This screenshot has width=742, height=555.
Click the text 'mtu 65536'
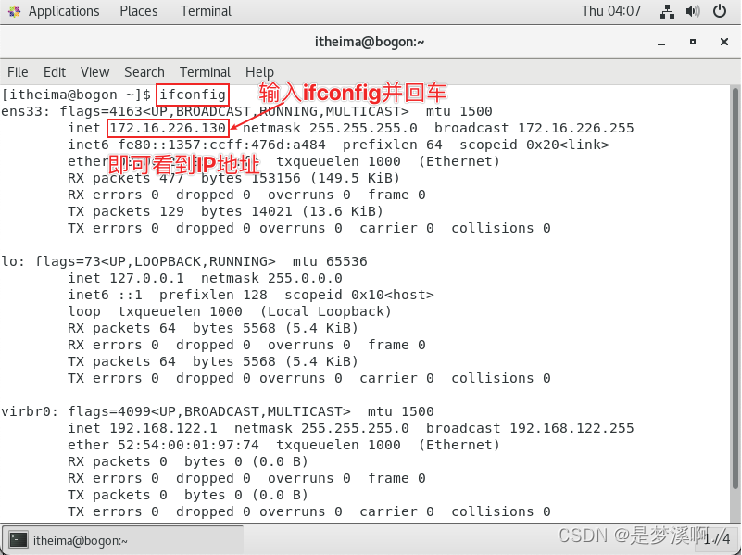tap(330, 261)
